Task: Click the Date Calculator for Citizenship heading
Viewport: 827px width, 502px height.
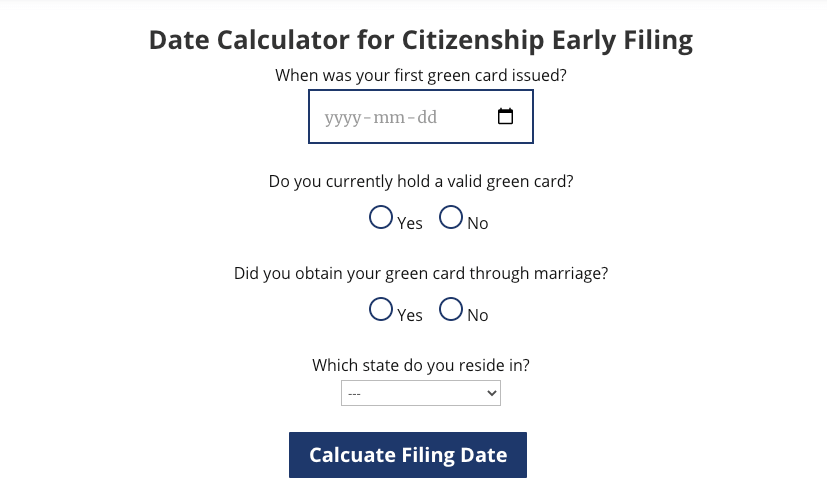Action: (421, 40)
